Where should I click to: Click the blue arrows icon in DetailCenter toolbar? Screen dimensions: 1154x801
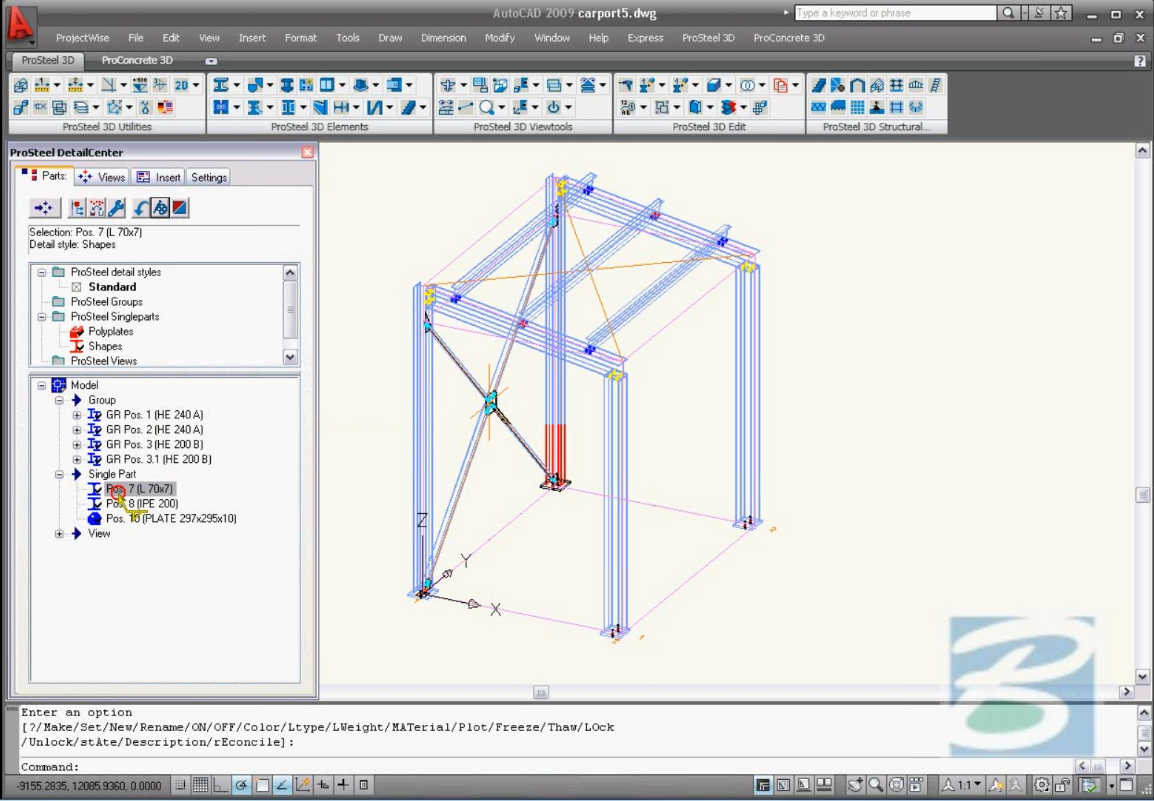click(x=44, y=208)
